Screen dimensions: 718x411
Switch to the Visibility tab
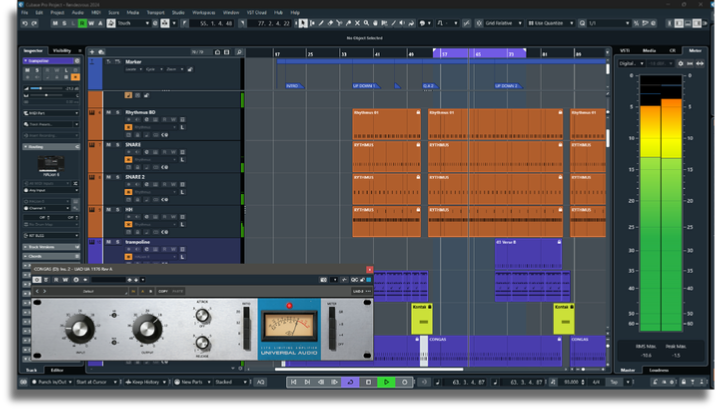tap(62, 49)
